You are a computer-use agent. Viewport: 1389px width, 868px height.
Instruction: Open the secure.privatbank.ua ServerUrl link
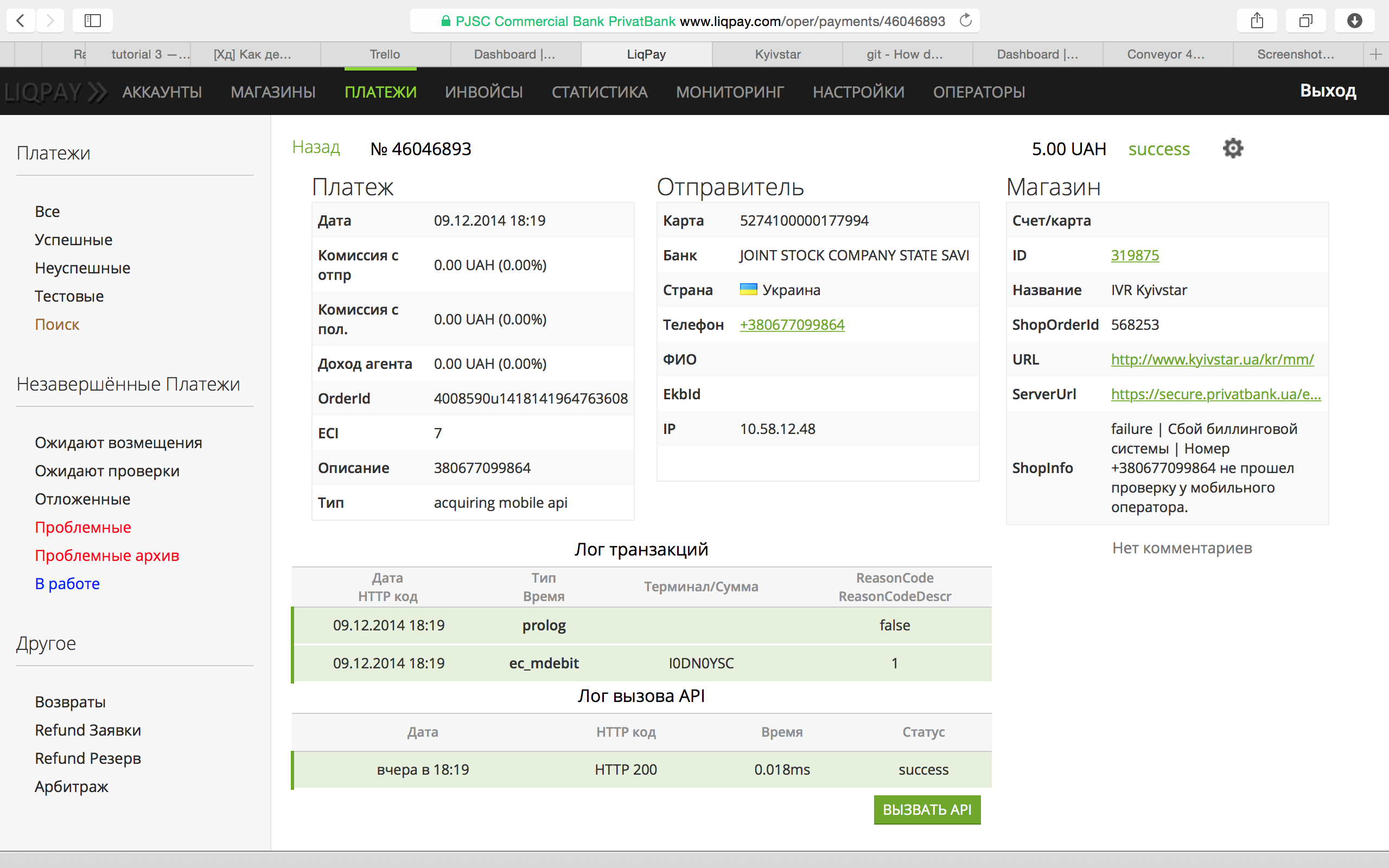[1216, 394]
